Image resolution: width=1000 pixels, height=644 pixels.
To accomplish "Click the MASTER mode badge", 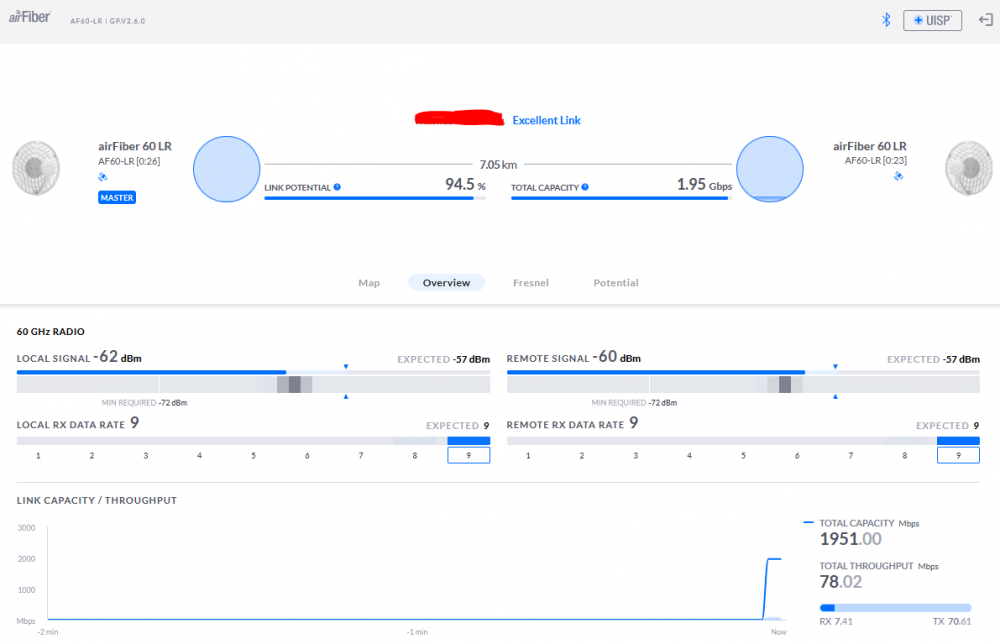I will tap(117, 197).
